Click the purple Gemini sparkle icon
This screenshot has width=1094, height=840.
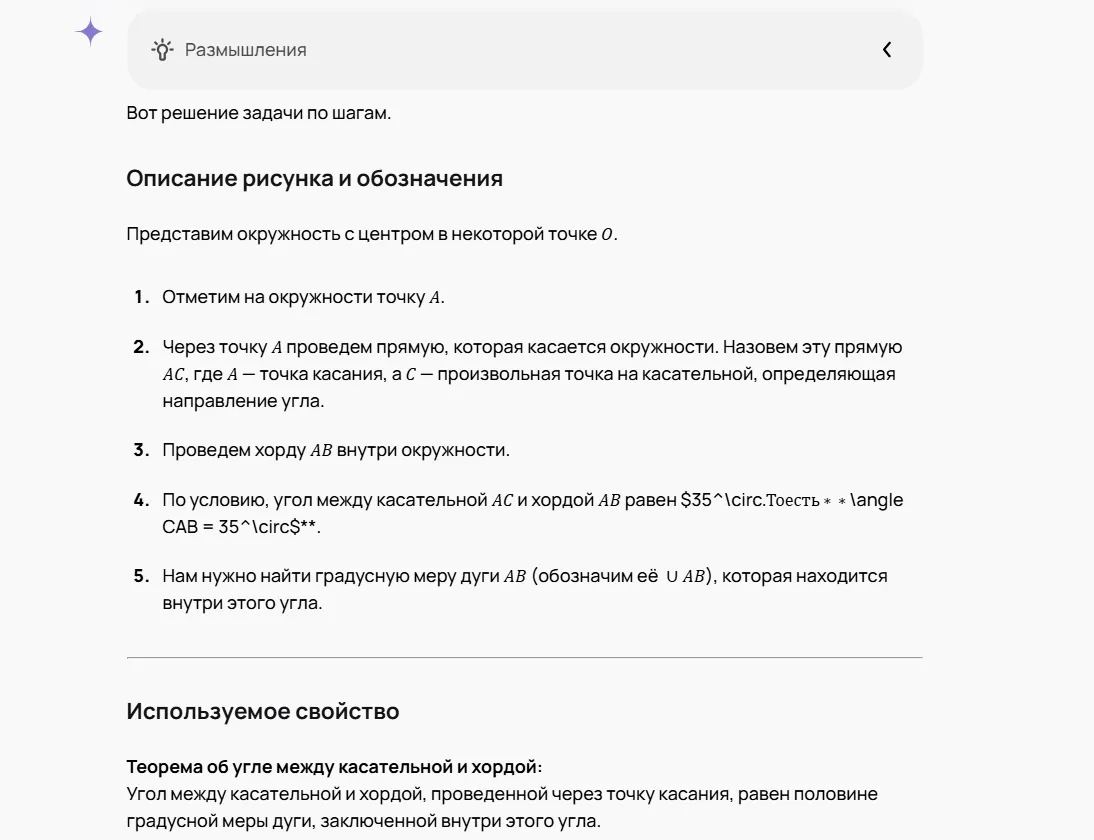click(x=90, y=31)
